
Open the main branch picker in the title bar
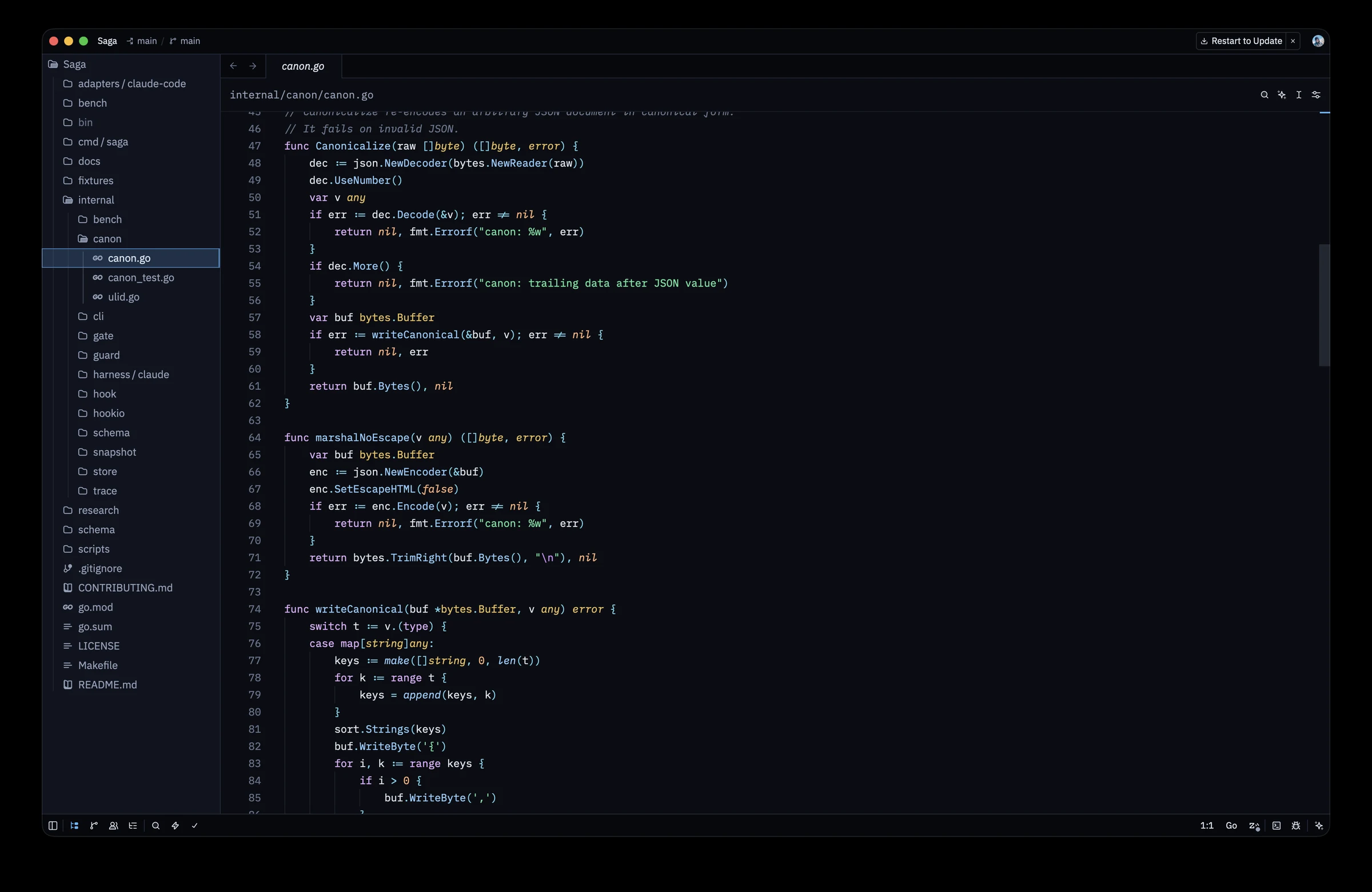click(185, 41)
